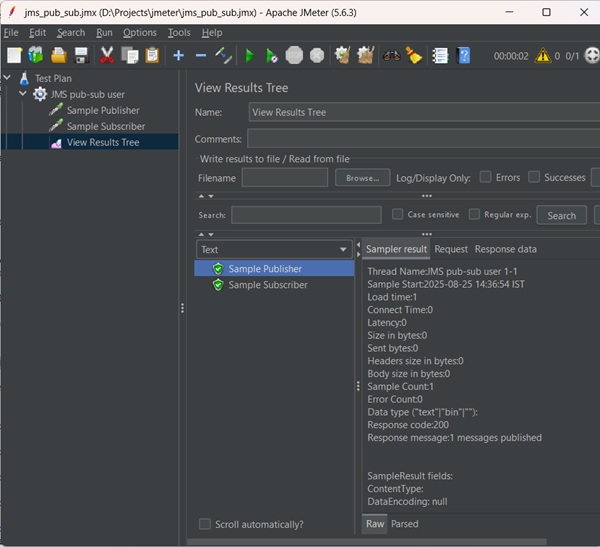Switch to the Request tab

pyautogui.click(x=451, y=249)
